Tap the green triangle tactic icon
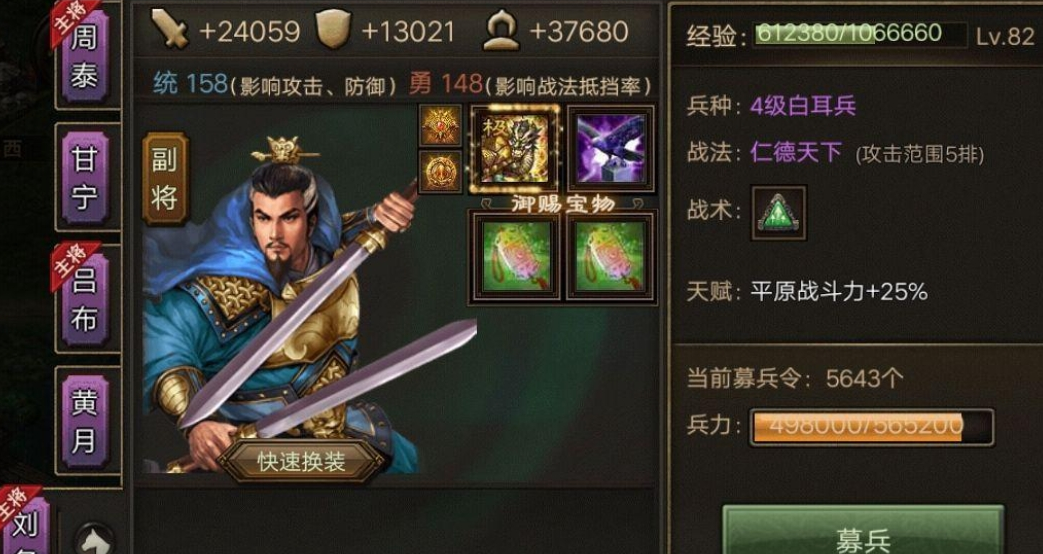1043x554 pixels. click(779, 213)
